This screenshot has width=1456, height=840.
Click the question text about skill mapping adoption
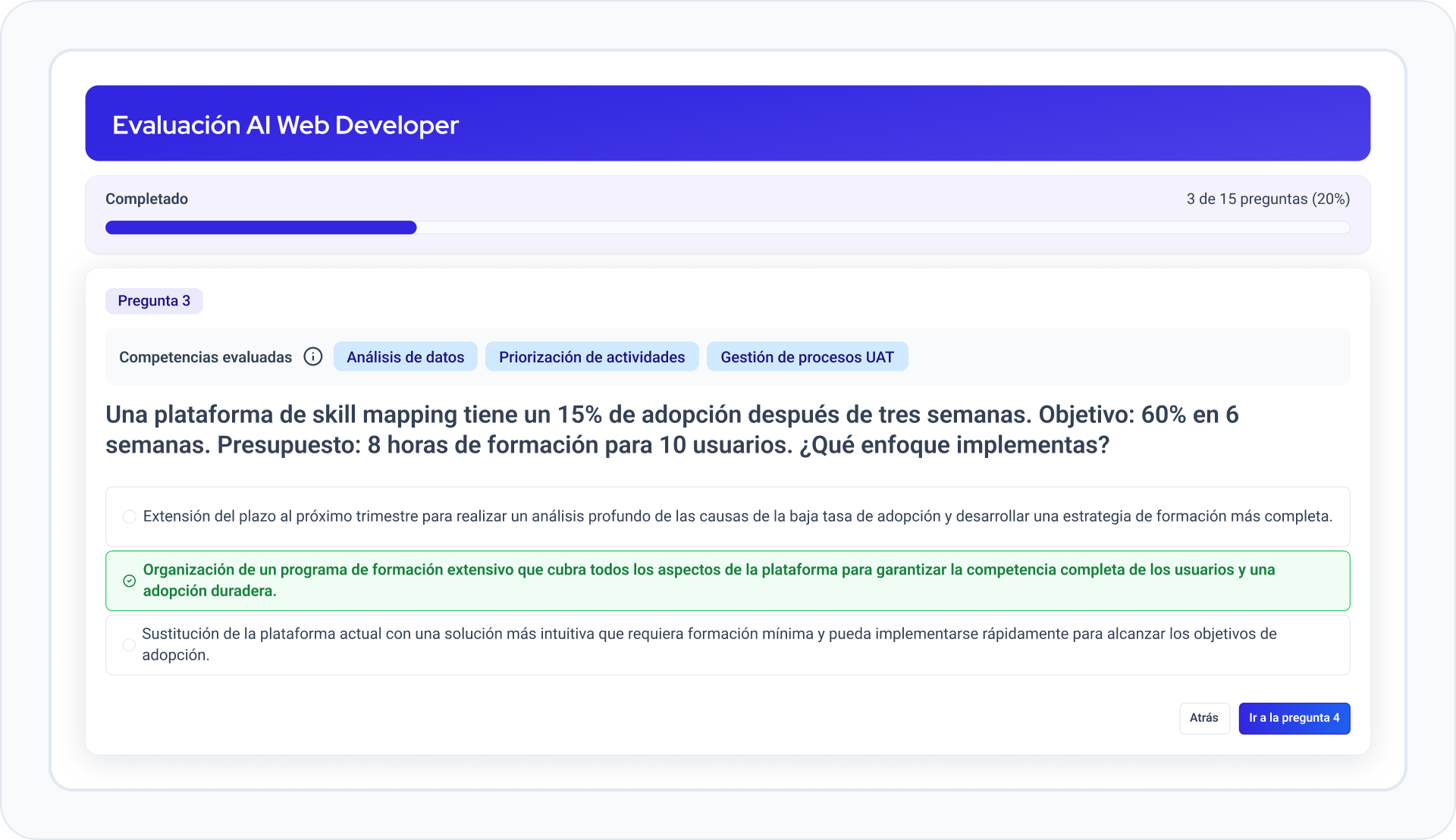click(x=672, y=429)
